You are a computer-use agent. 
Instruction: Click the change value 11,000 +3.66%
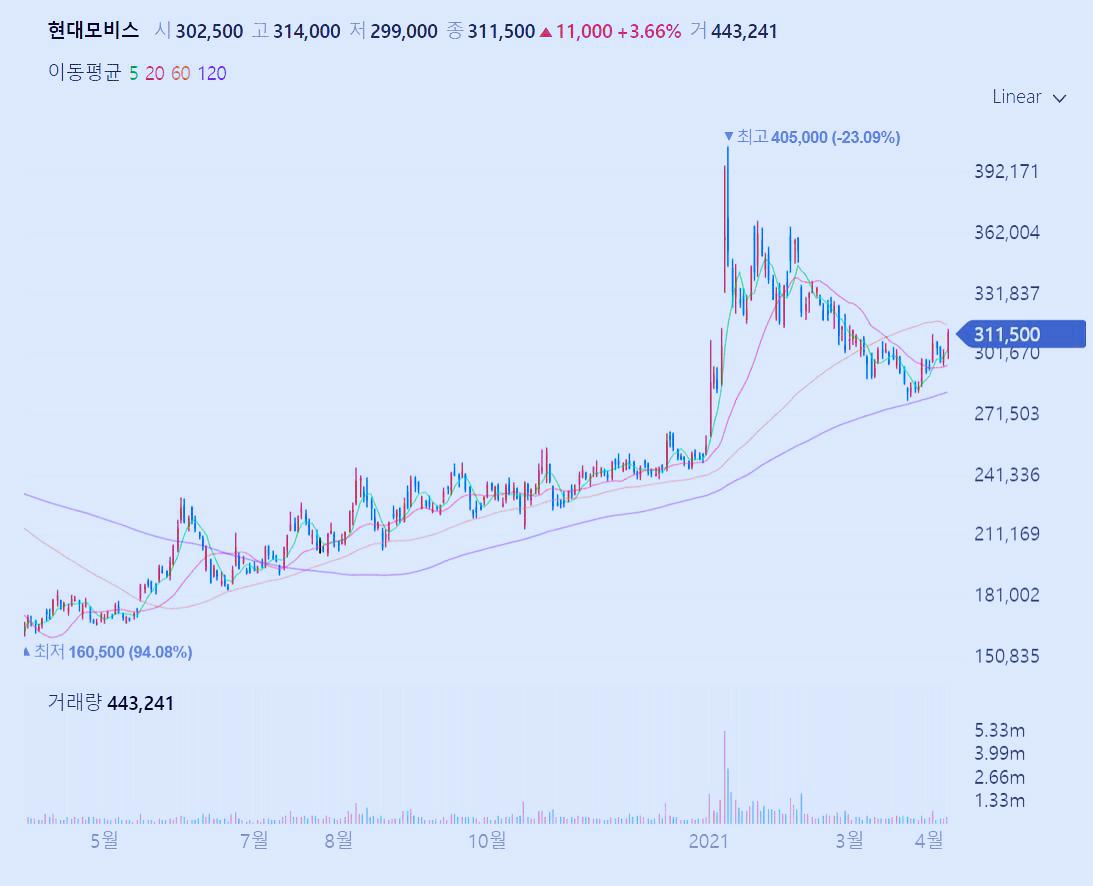pyautogui.click(x=618, y=31)
